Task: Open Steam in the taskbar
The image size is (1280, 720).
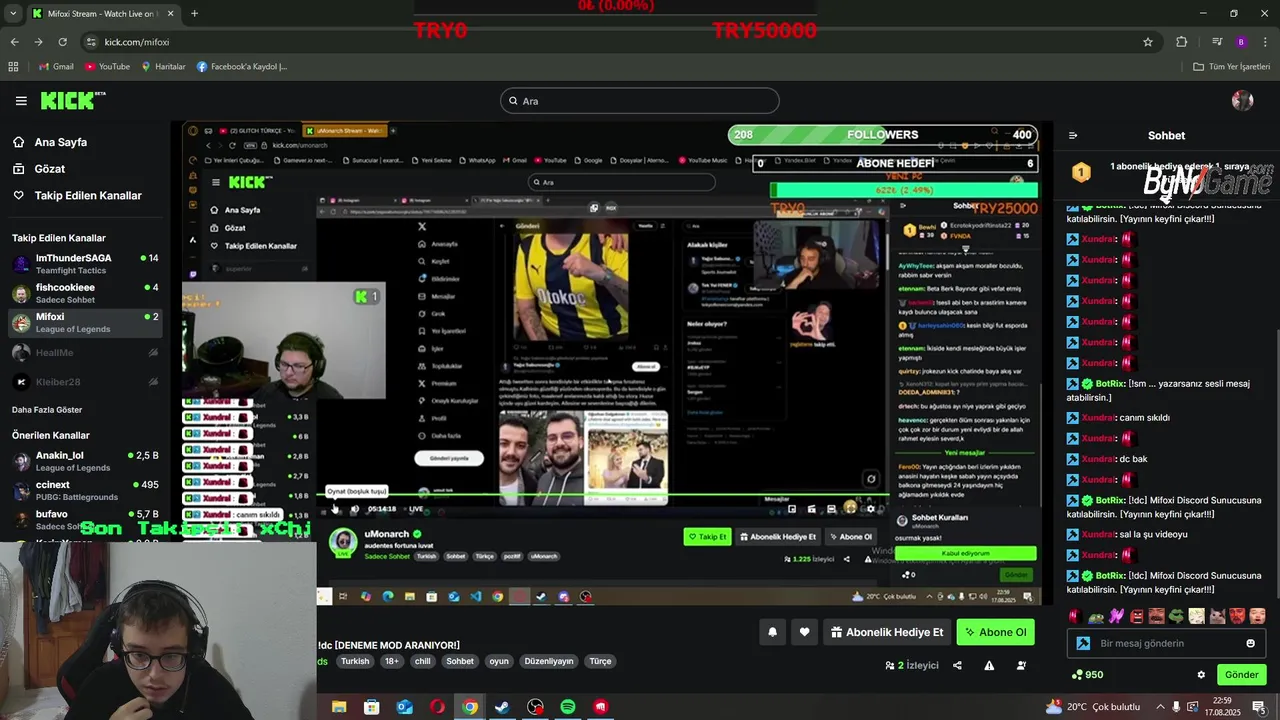Action: coord(503,707)
